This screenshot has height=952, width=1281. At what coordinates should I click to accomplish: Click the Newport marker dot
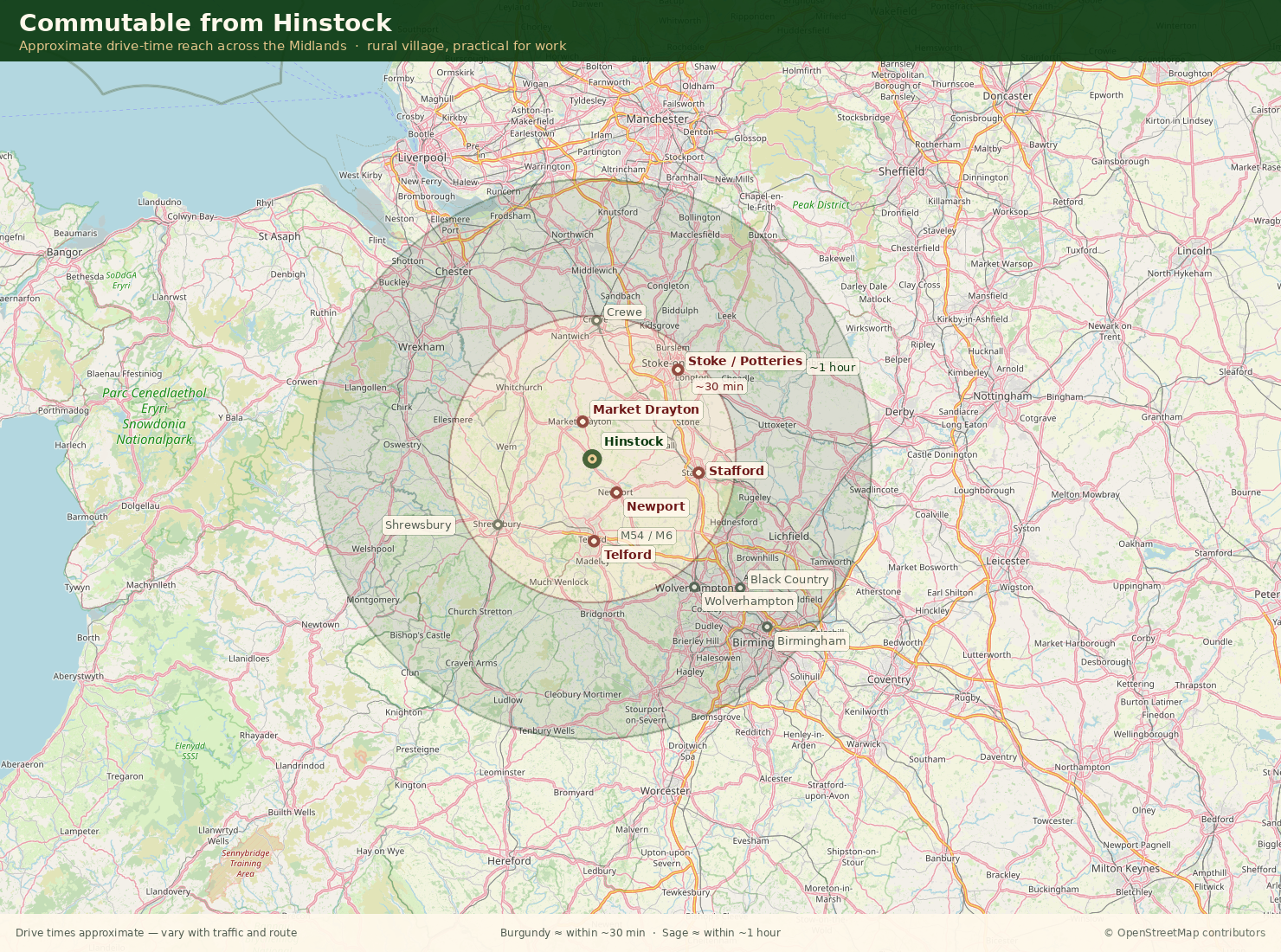[616, 492]
